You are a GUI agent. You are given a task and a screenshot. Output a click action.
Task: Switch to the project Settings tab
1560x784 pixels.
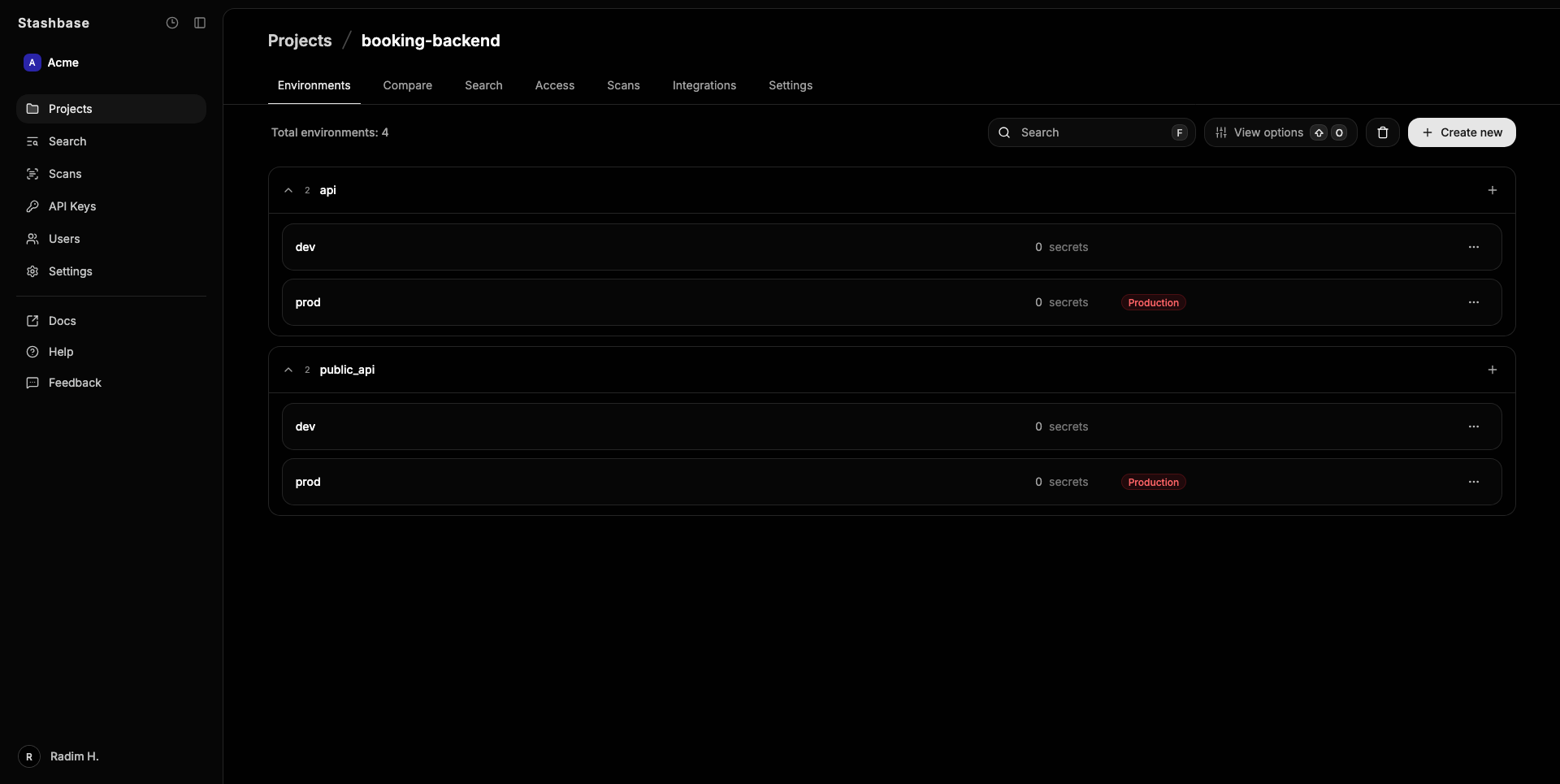(791, 85)
